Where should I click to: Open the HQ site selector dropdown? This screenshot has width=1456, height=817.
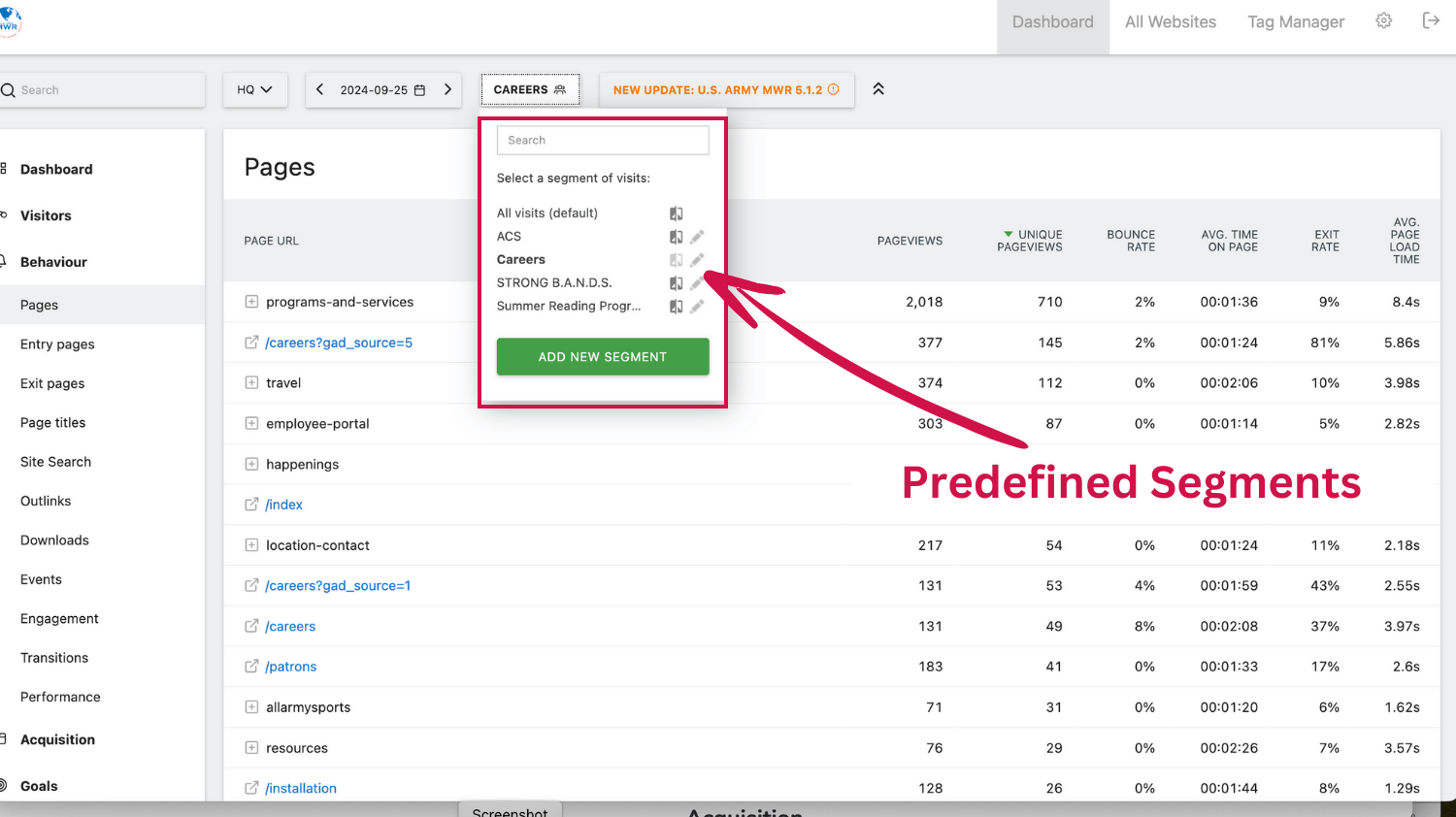(x=255, y=89)
